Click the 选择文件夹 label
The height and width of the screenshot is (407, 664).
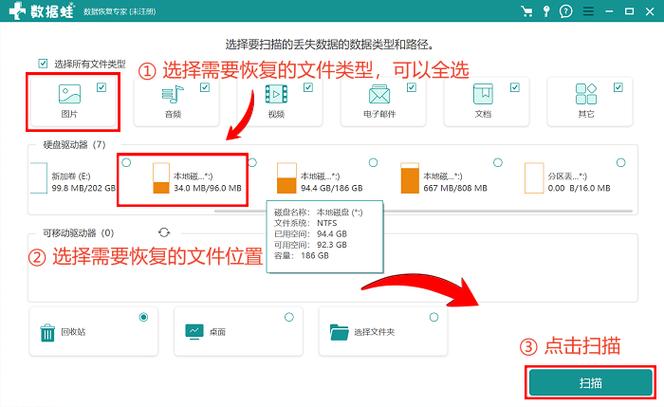point(374,332)
